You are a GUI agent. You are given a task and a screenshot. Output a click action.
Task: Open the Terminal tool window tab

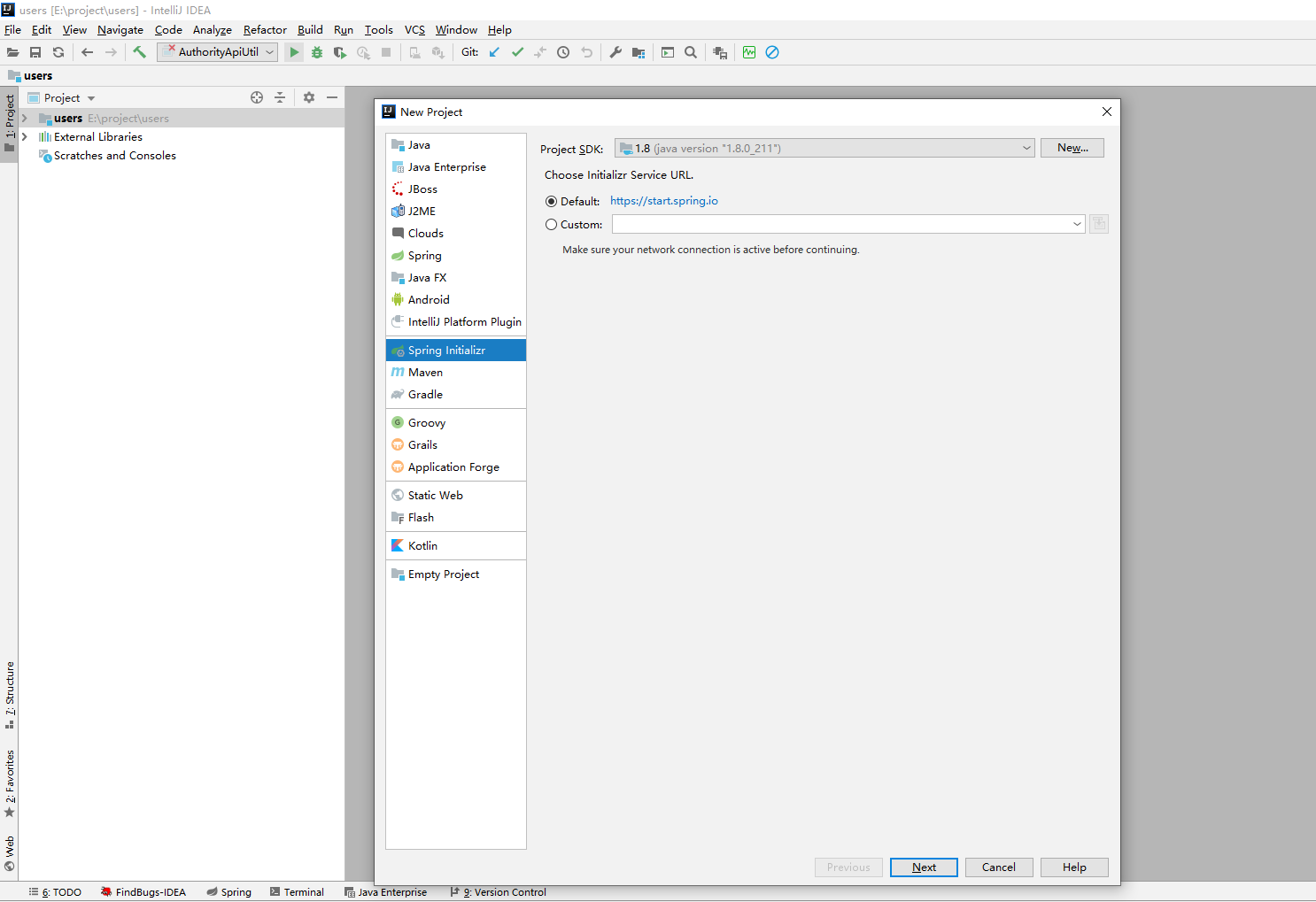(x=297, y=892)
